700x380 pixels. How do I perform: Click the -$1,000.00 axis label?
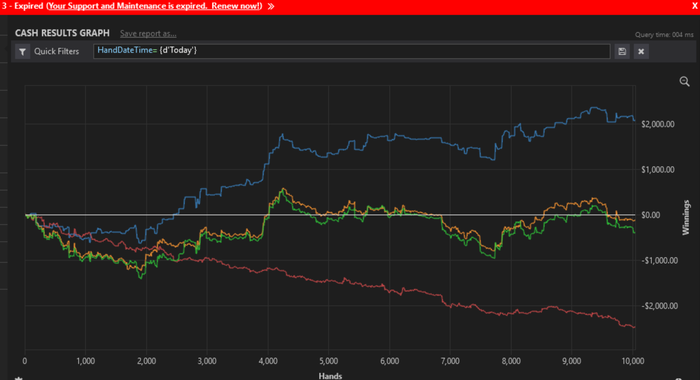click(659, 260)
